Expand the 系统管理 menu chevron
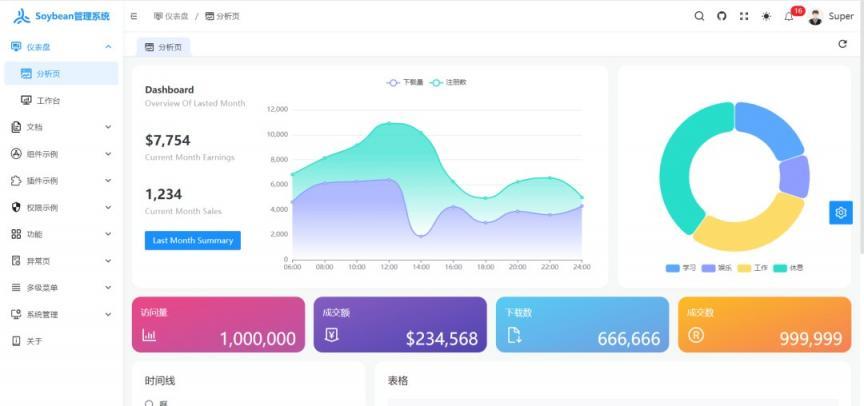 point(108,314)
